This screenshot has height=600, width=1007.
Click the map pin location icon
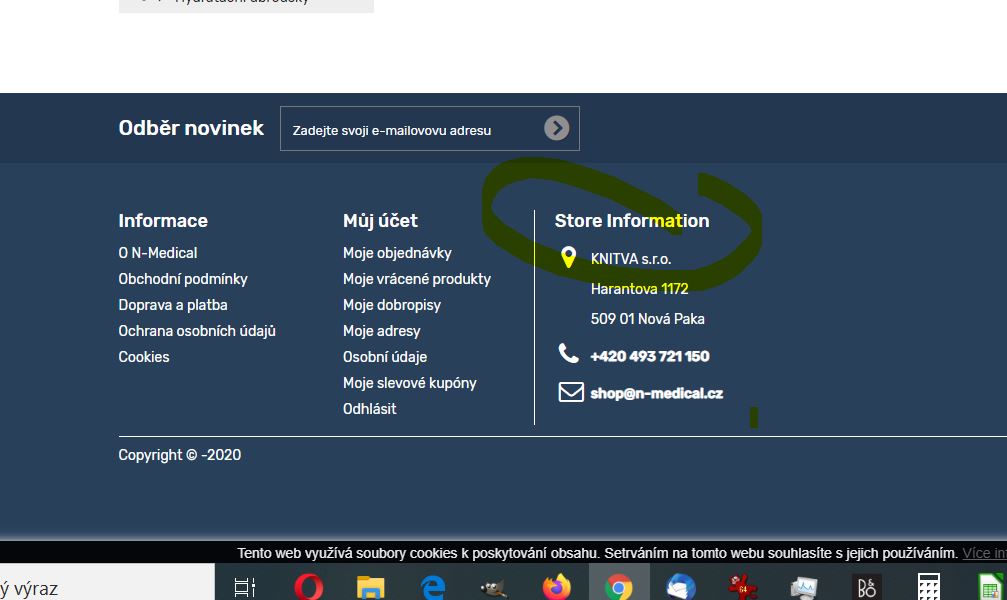[x=568, y=258]
